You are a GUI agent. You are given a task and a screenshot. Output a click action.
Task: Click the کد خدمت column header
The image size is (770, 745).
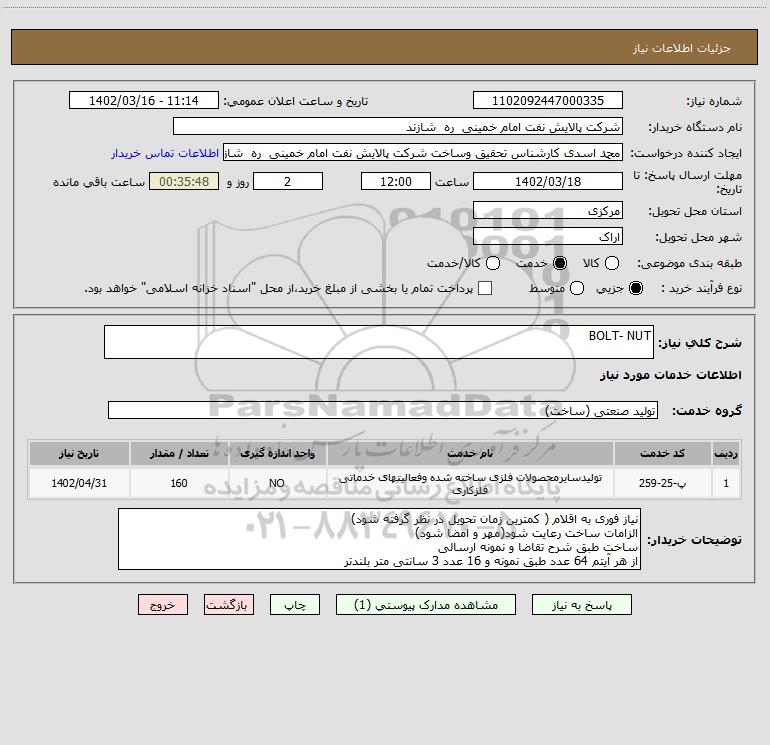click(x=662, y=453)
